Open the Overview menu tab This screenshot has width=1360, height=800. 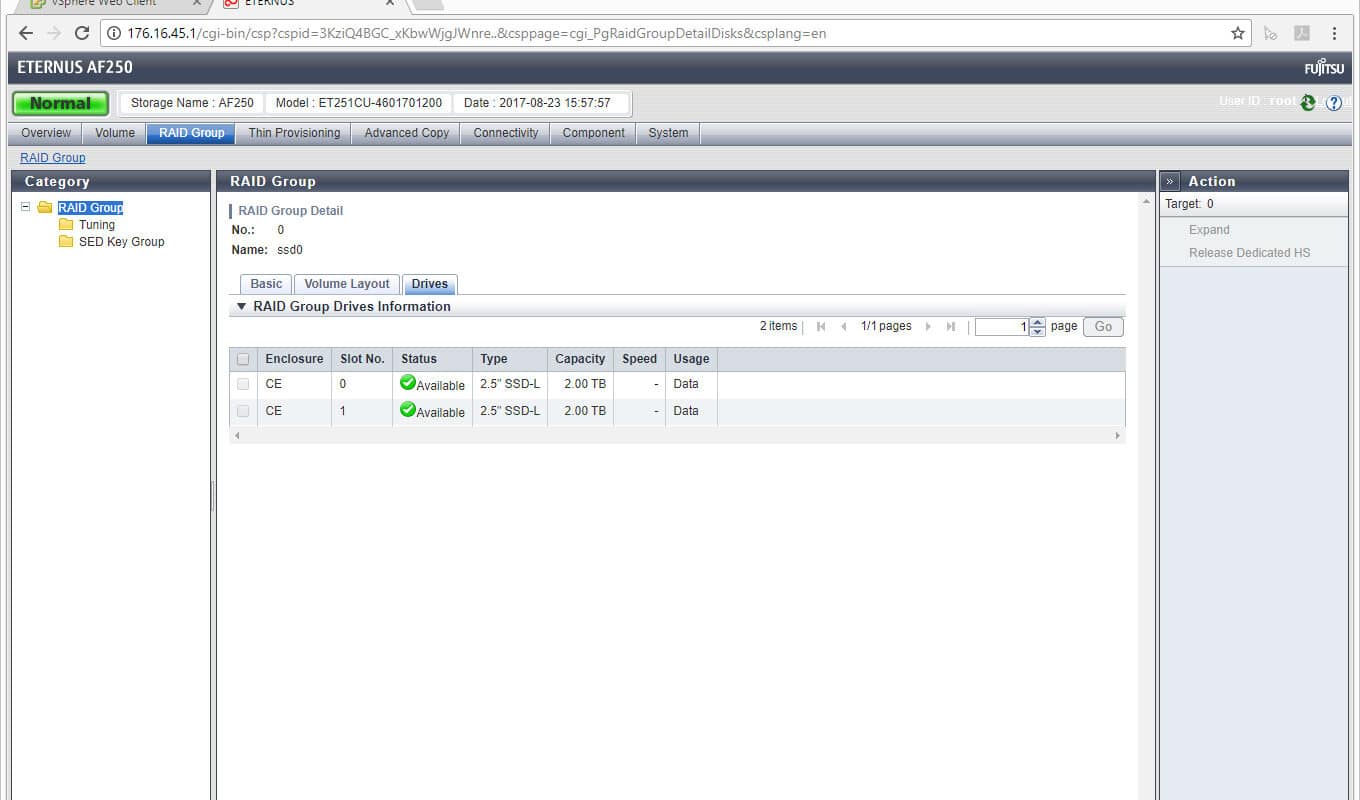tap(46, 133)
